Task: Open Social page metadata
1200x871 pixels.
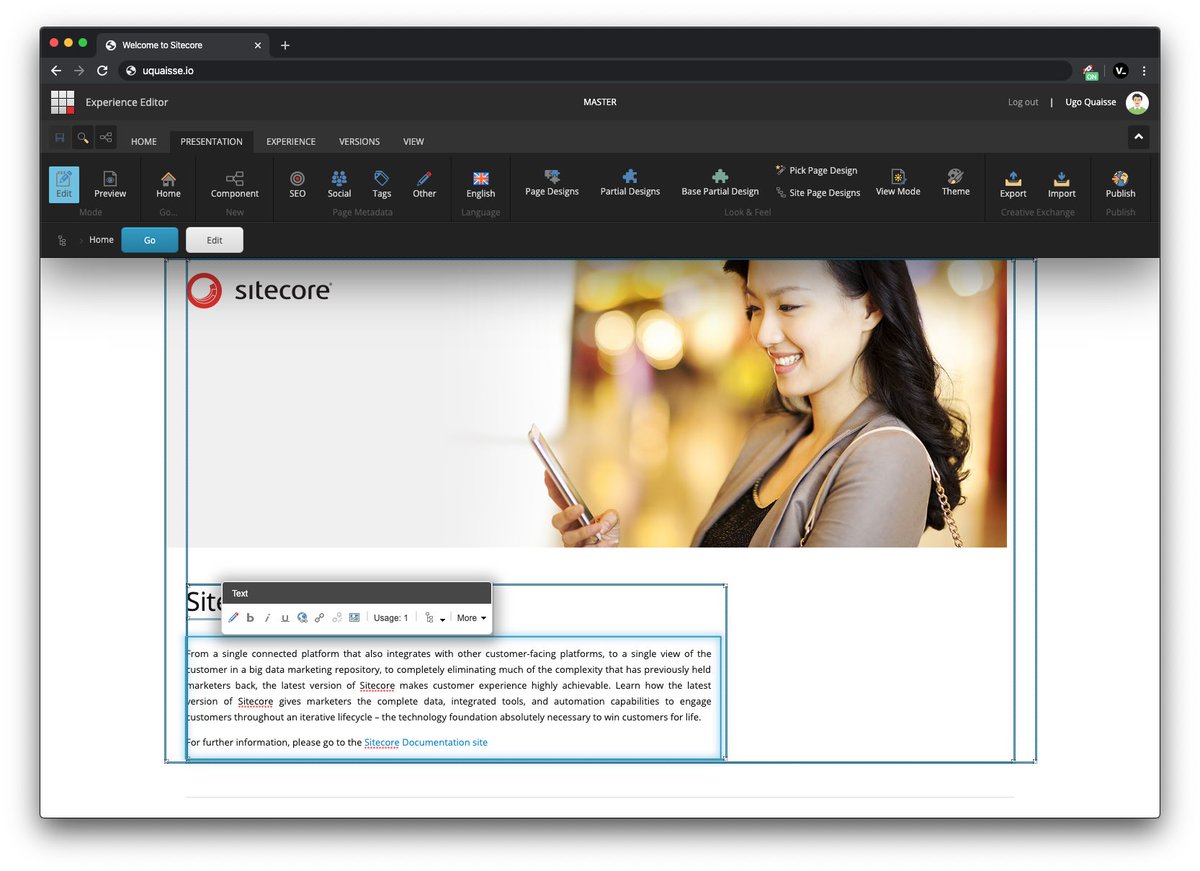Action: pyautogui.click(x=340, y=185)
